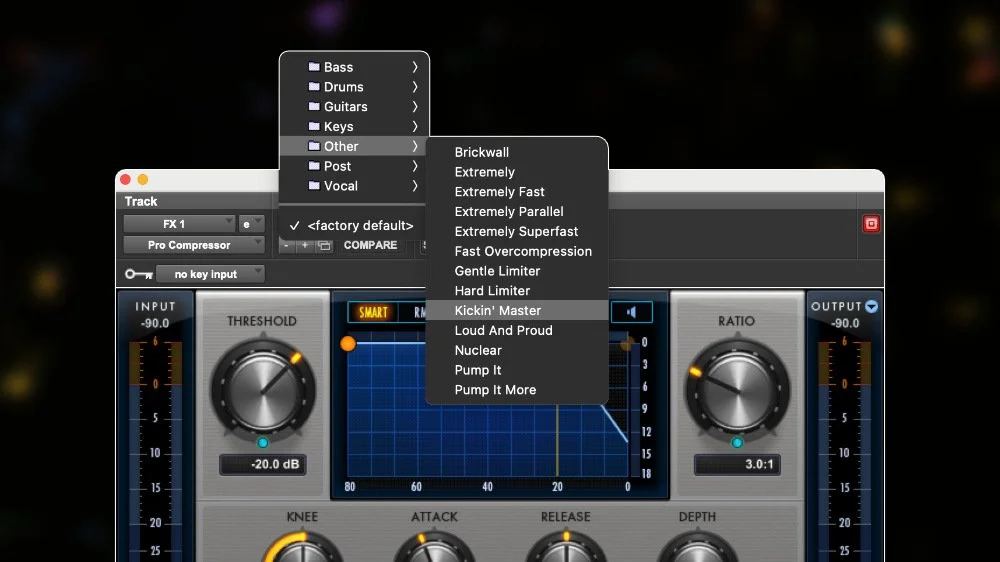Click the teal dot below THRESHOLD knob
1000x562 pixels.
click(x=263, y=442)
